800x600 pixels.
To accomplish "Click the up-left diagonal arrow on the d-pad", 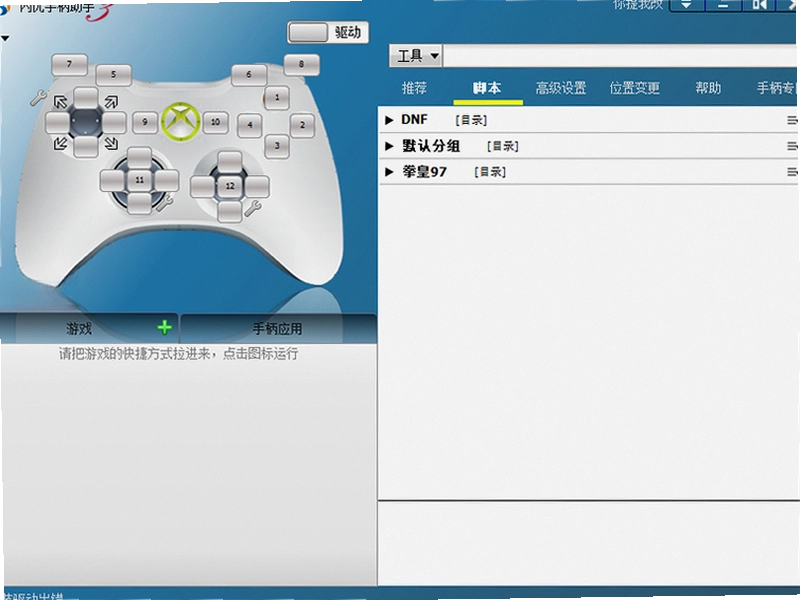I will (61, 102).
